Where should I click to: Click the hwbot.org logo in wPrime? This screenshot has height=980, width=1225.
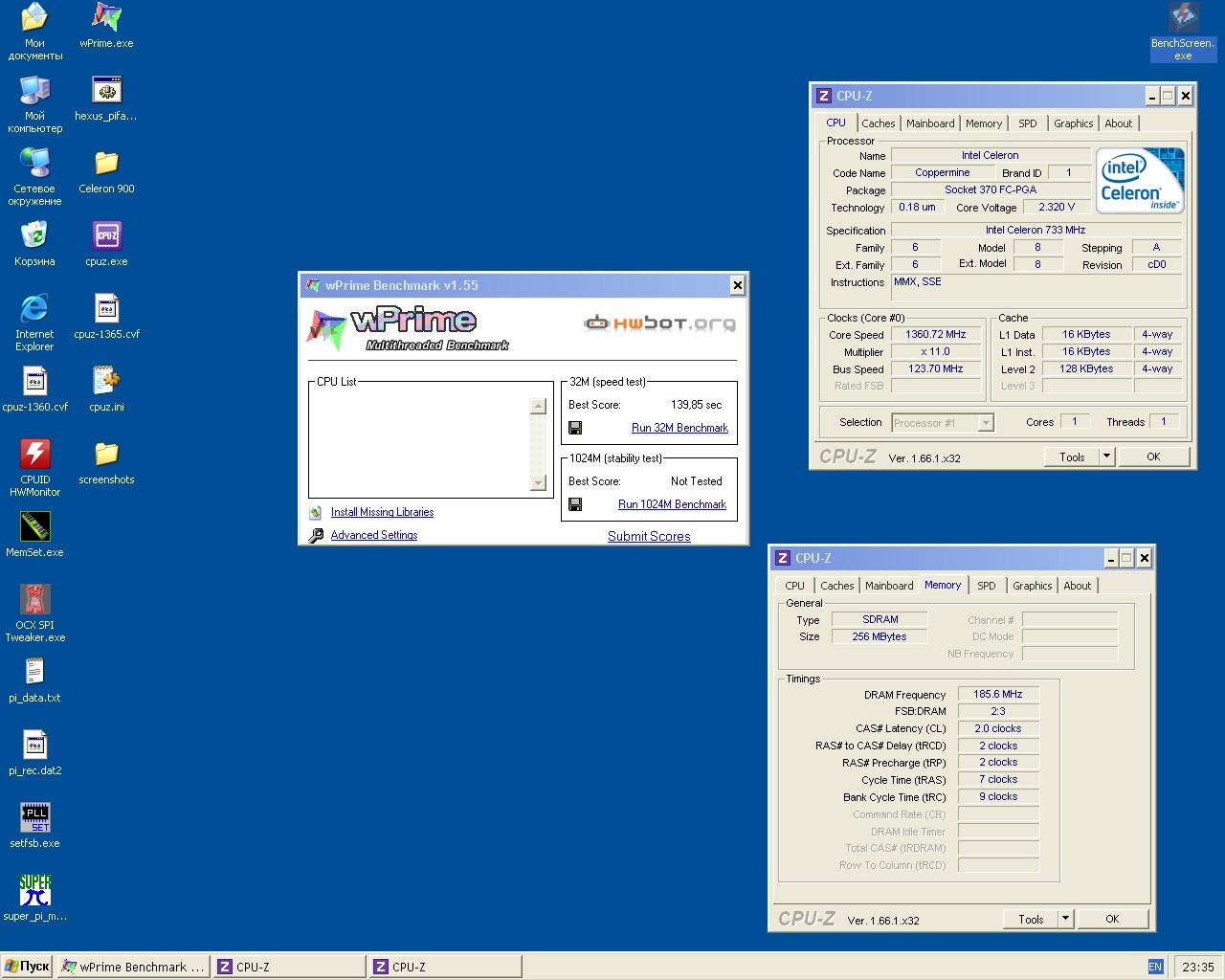point(660,323)
